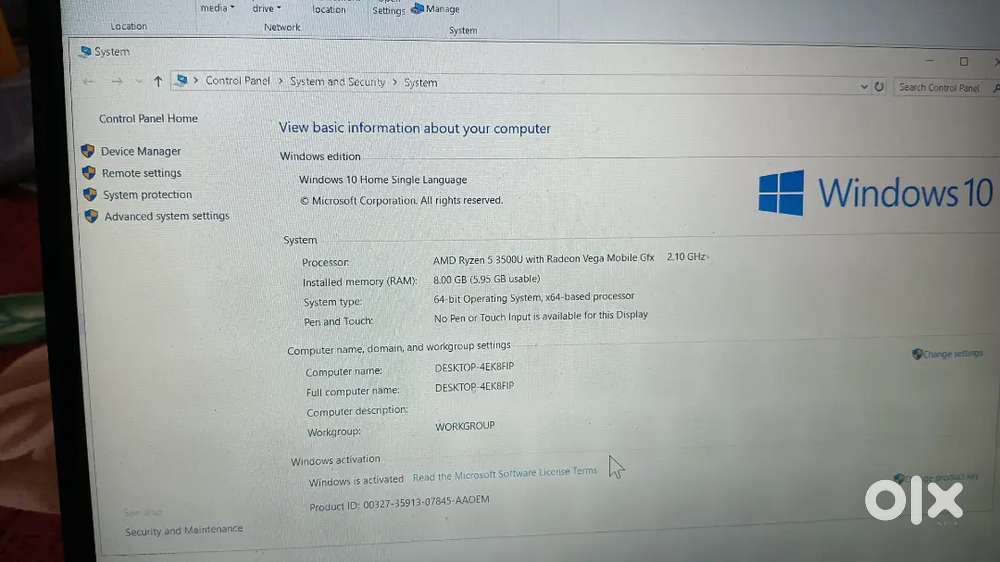Open the recent locations dropdown arrow

tap(139, 81)
